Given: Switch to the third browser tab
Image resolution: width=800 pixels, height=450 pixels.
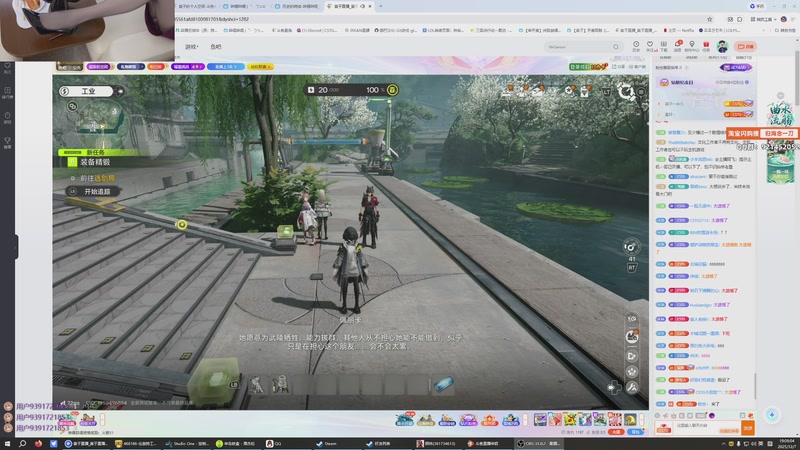Looking at the screenshot, I should click(x=298, y=6).
